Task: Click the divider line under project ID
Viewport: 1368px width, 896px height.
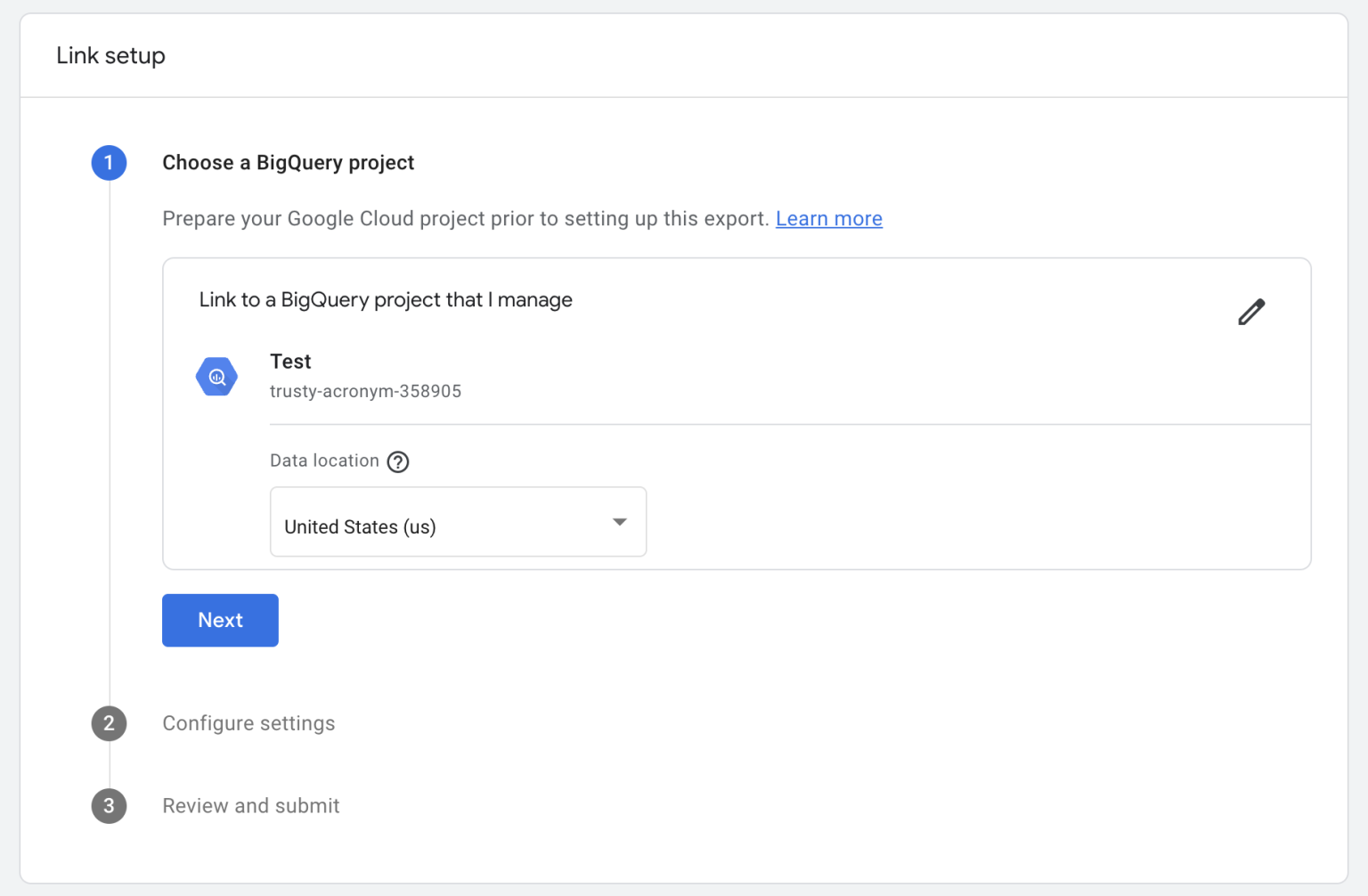Action: (x=789, y=425)
